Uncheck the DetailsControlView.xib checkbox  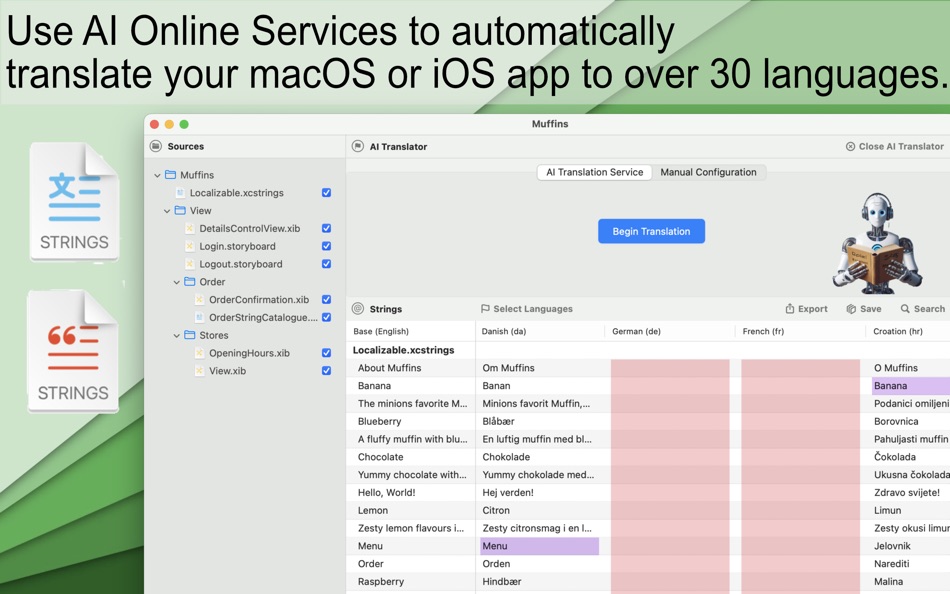[x=327, y=229]
